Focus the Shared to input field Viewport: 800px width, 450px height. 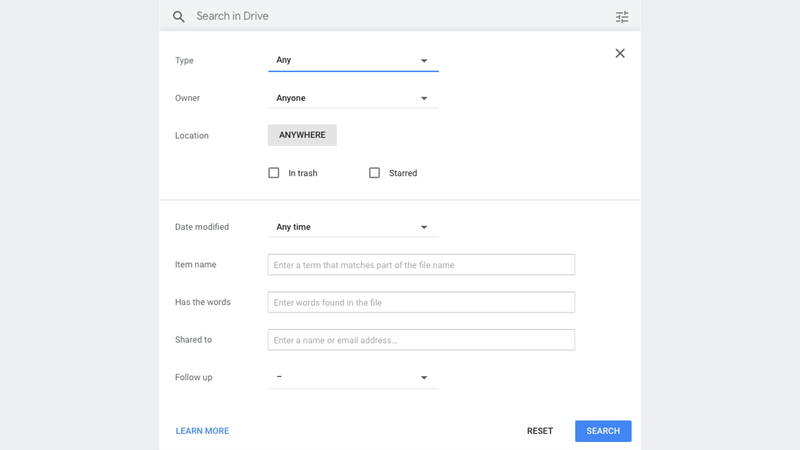(x=421, y=340)
